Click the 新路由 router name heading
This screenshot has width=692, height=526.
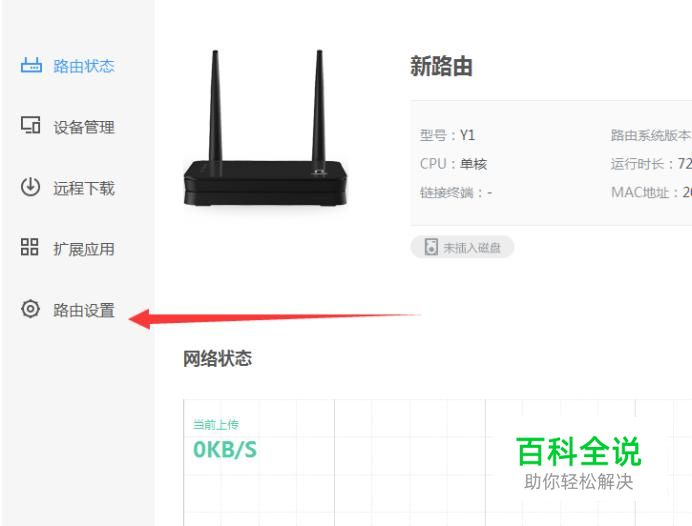pyautogui.click(x=441, y=67)
